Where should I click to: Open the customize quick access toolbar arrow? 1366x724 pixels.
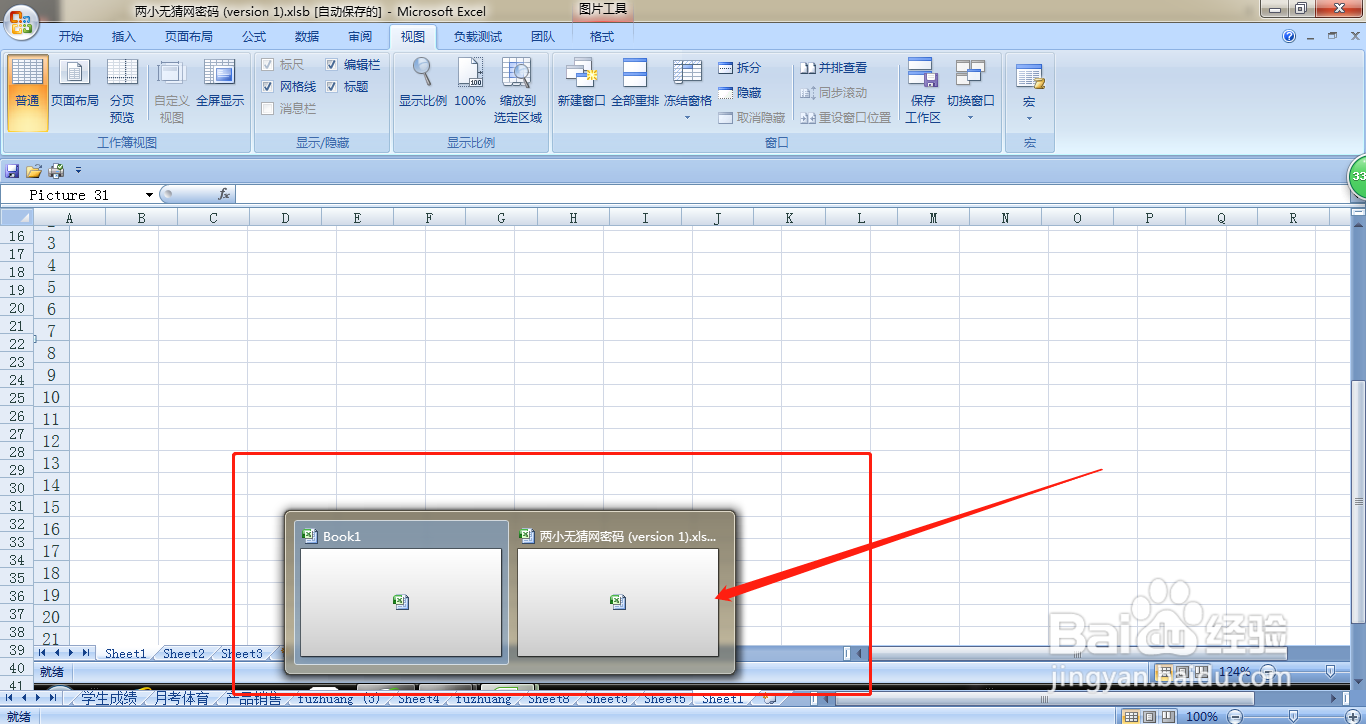pyautogui.click(x=79, y=171)
